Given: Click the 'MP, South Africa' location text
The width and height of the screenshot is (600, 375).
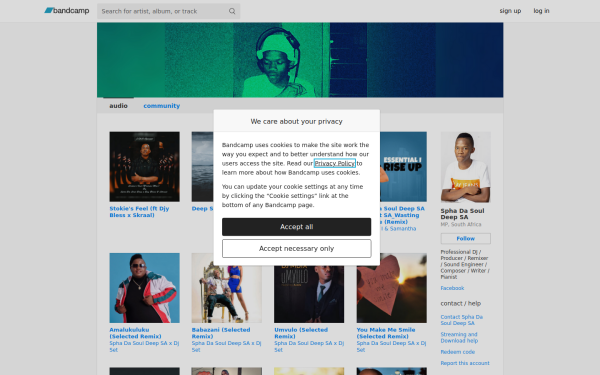Looking at the screenshot, I should [x=461, y=225].
